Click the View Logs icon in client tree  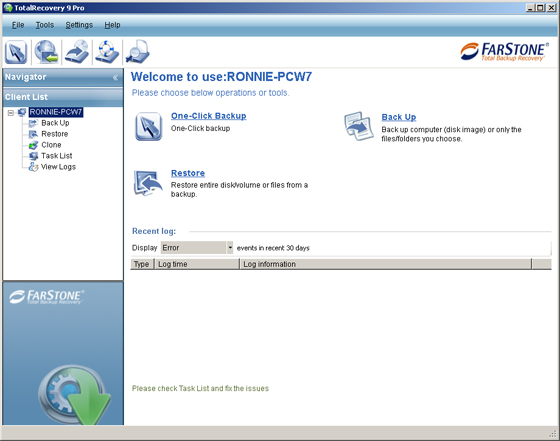point(33,167)
